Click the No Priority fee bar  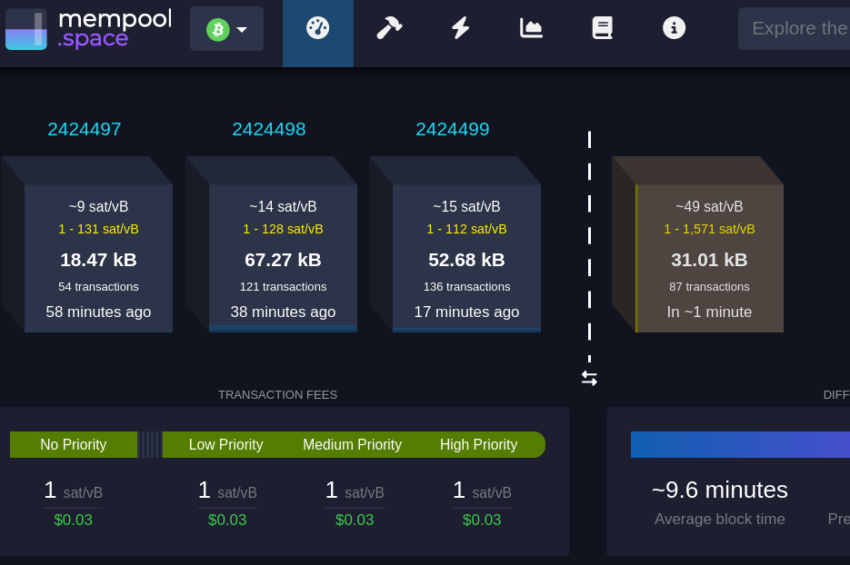(73, 445)
